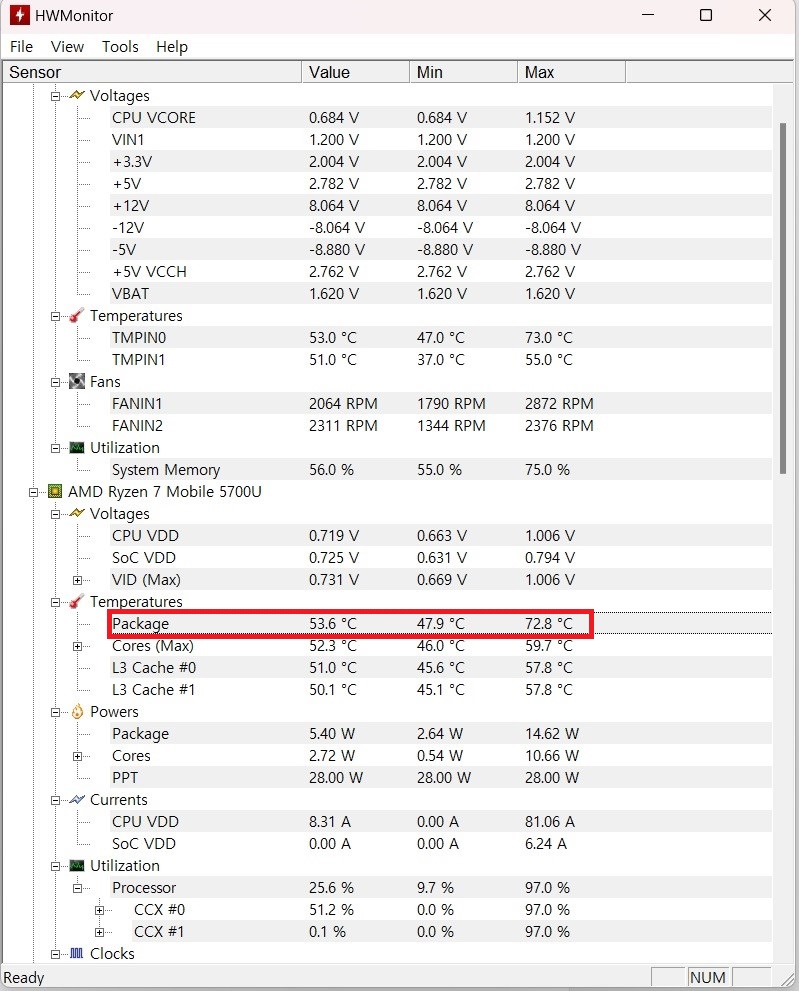The image size is (799, 991).
Task: Open the Tools menu
Action: click(120, 47)
